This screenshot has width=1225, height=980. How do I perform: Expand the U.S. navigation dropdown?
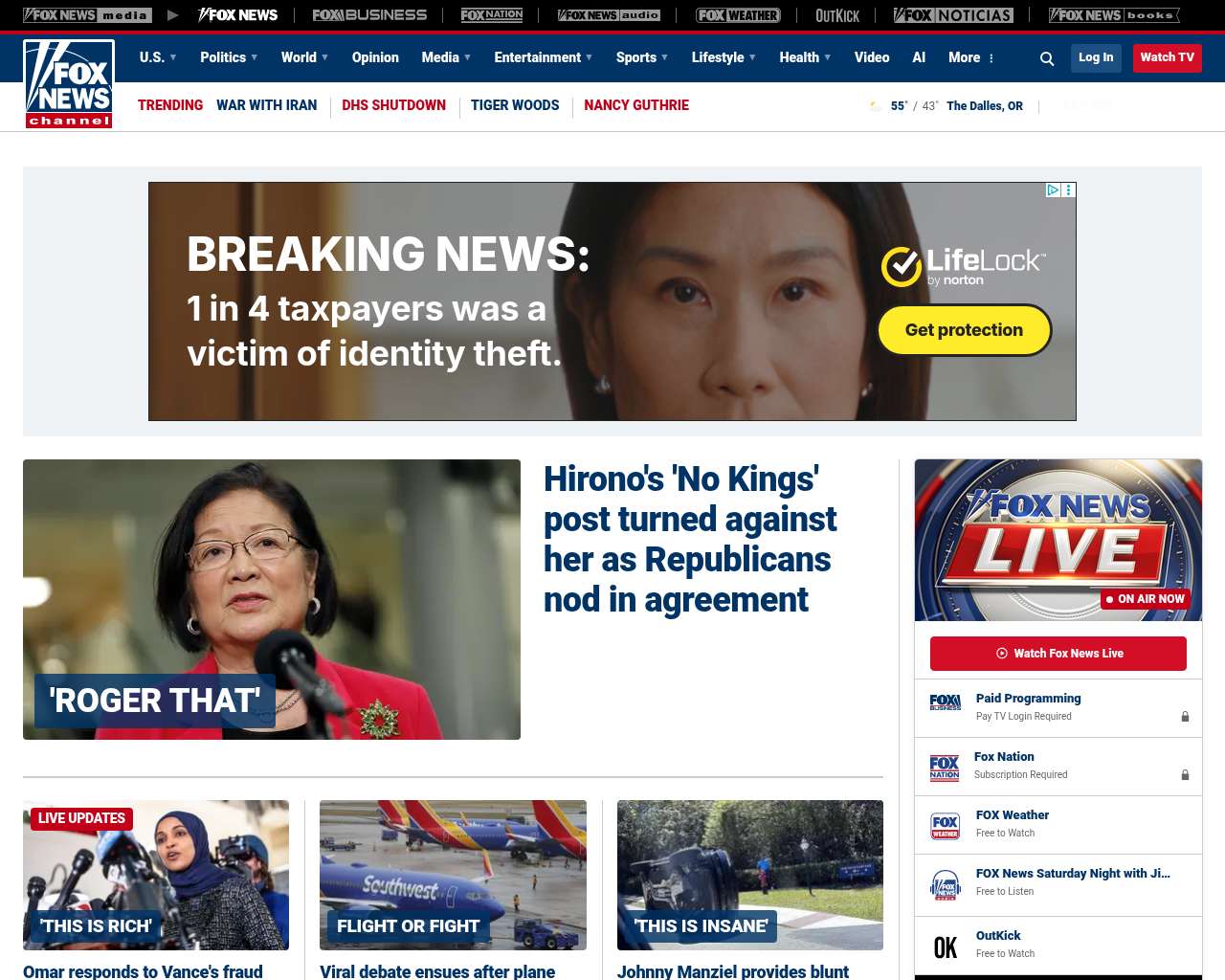point(158,57)
